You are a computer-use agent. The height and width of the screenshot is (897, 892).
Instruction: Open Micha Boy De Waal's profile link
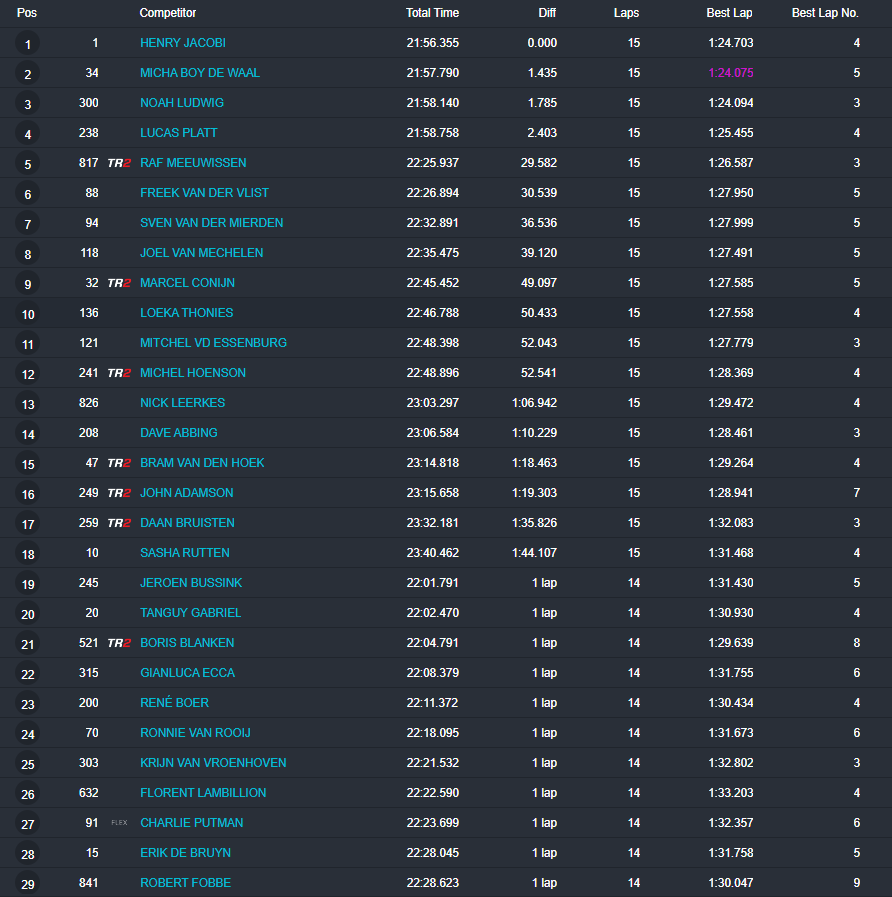[200, 73]
